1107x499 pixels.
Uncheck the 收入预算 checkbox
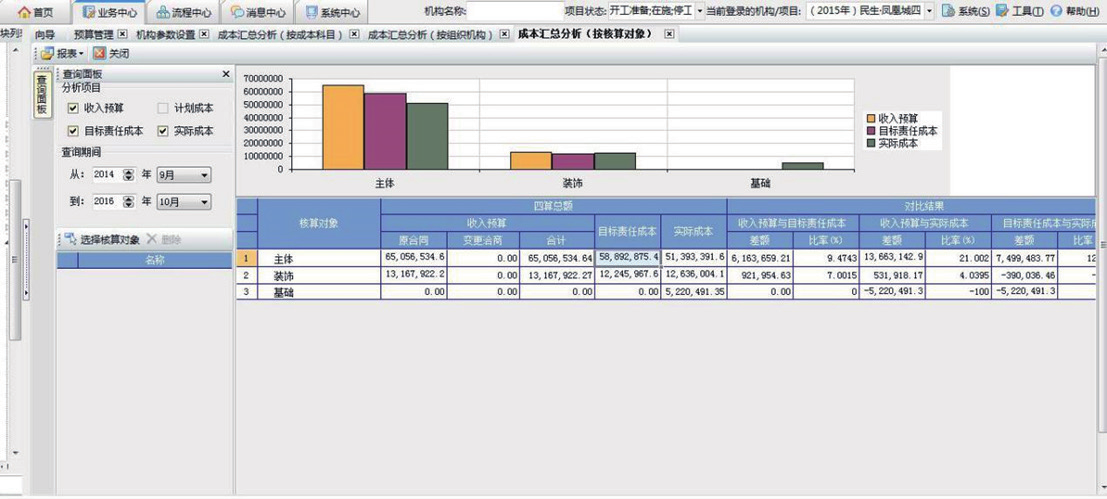(x=73, y=108)
